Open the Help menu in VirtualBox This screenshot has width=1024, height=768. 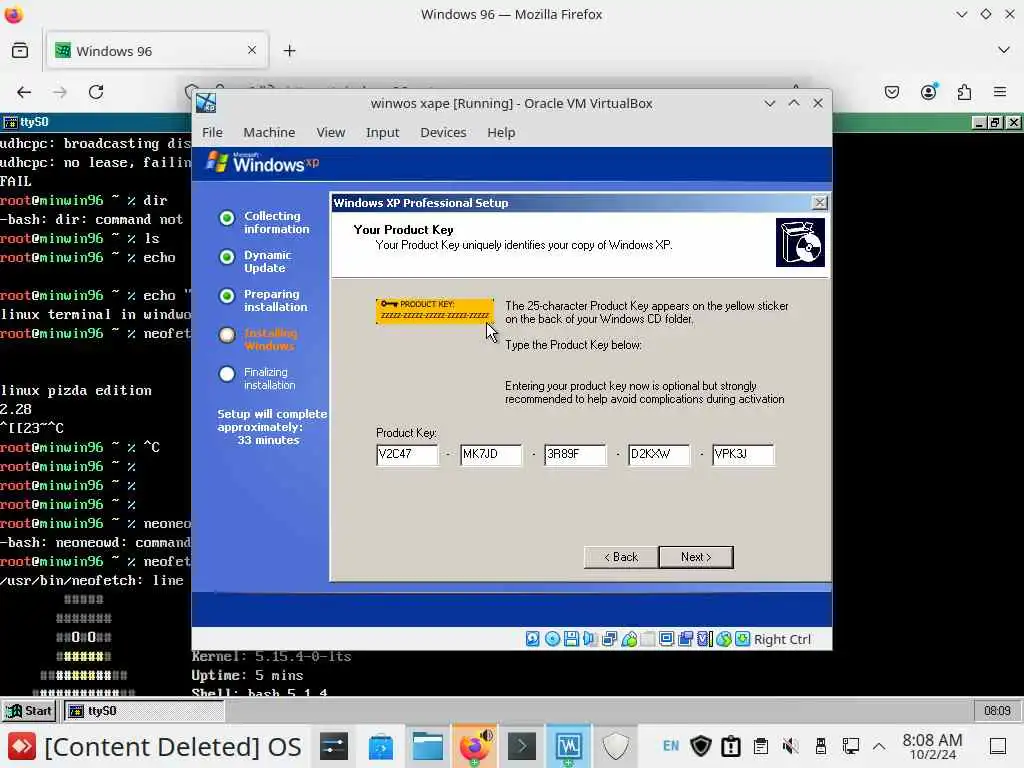tap(501, 132)
